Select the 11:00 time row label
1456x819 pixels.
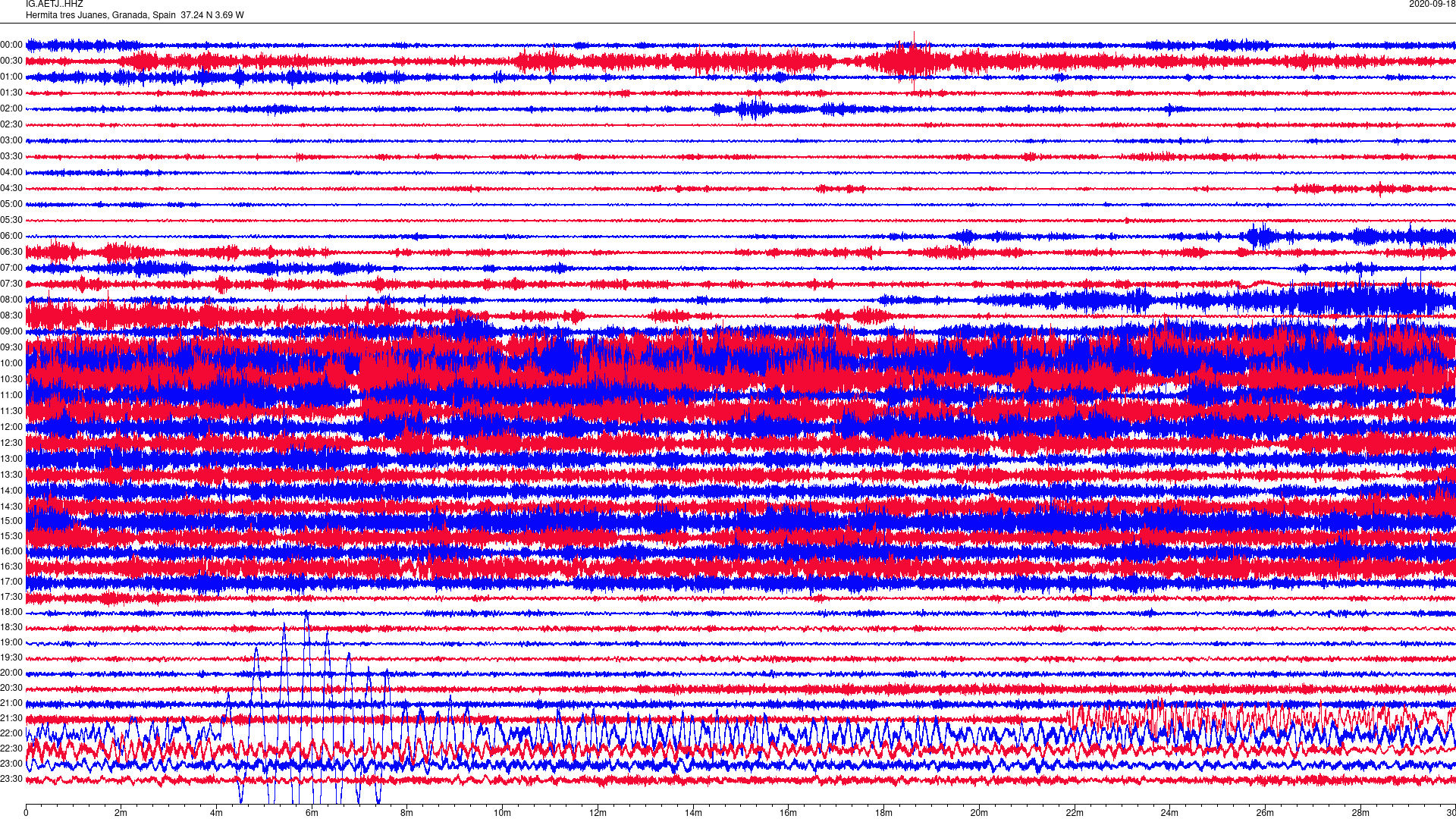[11, 396]
